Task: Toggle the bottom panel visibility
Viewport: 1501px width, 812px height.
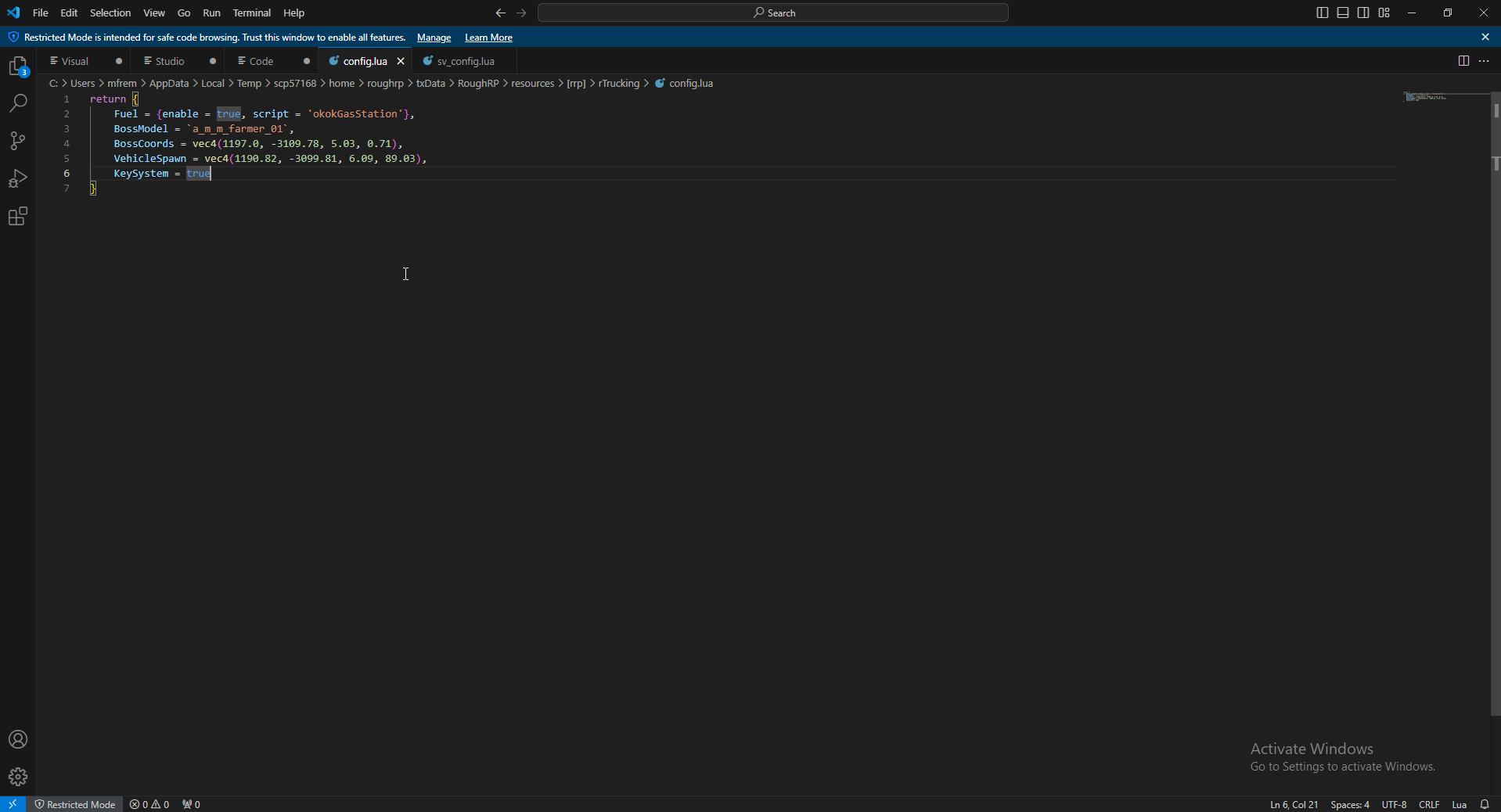Action: tap(1342, 13)
